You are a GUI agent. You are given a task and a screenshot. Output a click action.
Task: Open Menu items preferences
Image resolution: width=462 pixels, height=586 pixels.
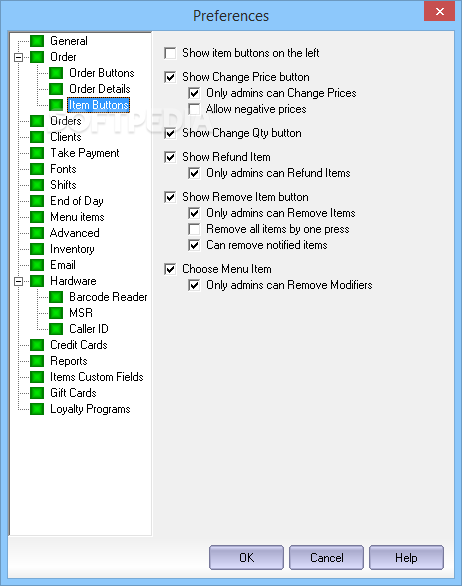(77, 217)
